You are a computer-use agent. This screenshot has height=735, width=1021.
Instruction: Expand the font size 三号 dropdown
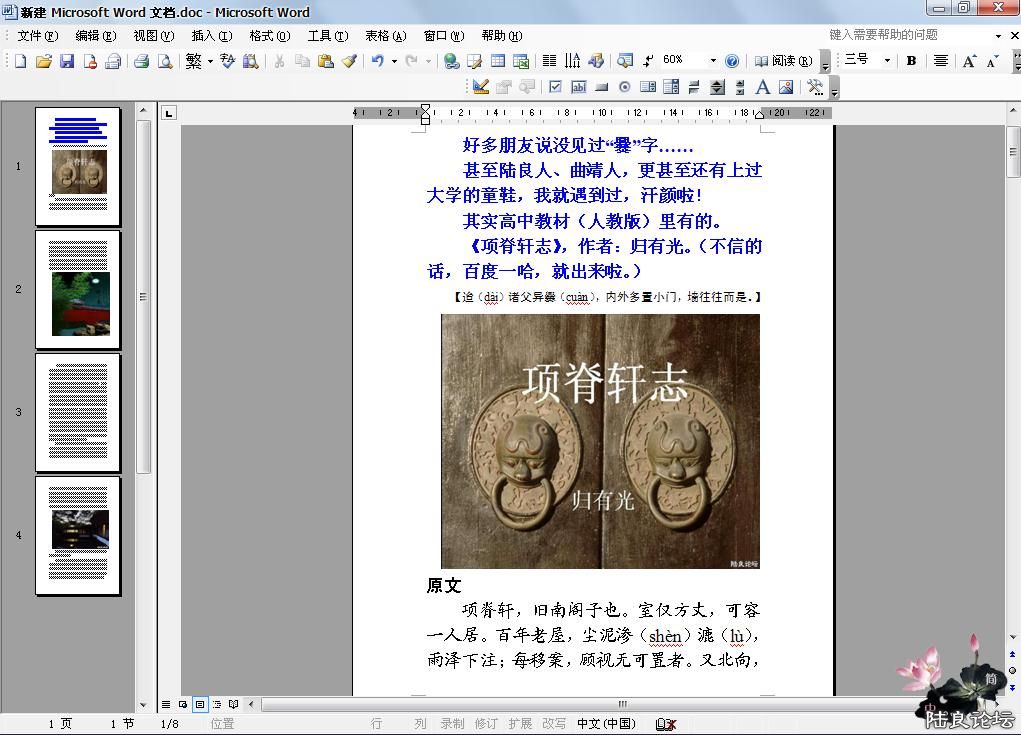coord(886,61)
